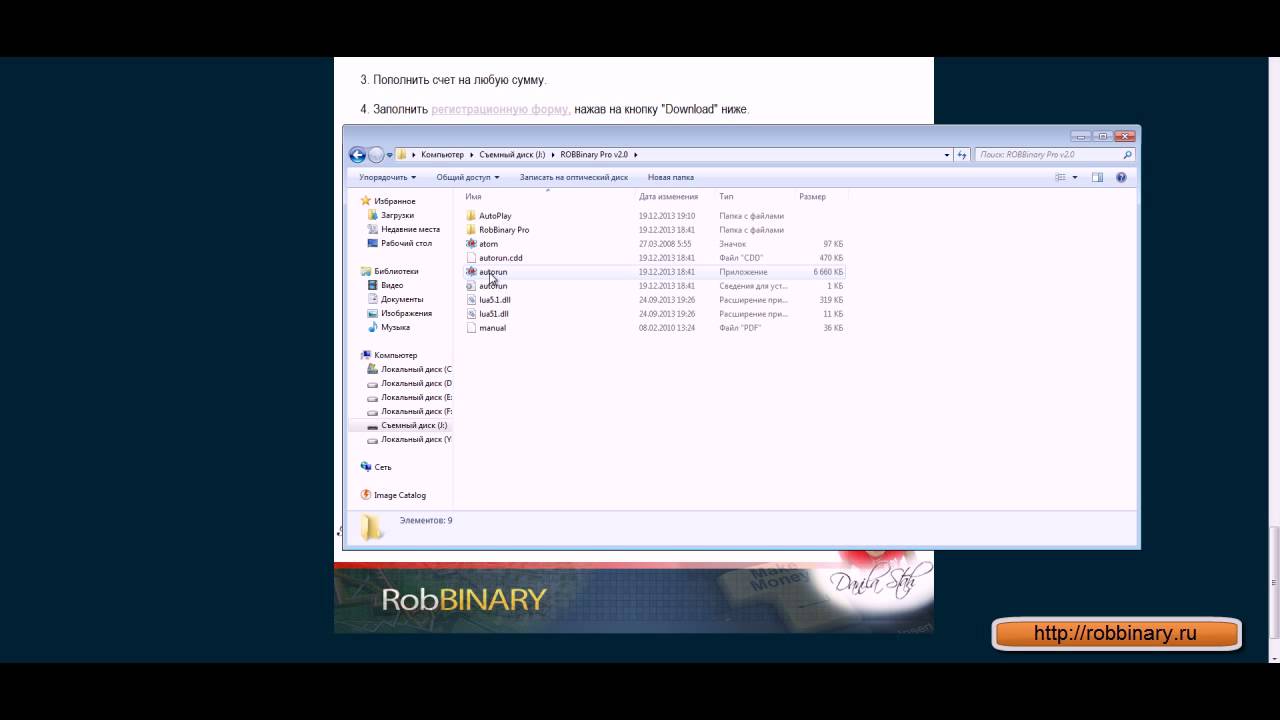The height and width of the screenshot is (720, 1280).
Task: Click the регистрационную форму link on the webpage
Action: 500,109
